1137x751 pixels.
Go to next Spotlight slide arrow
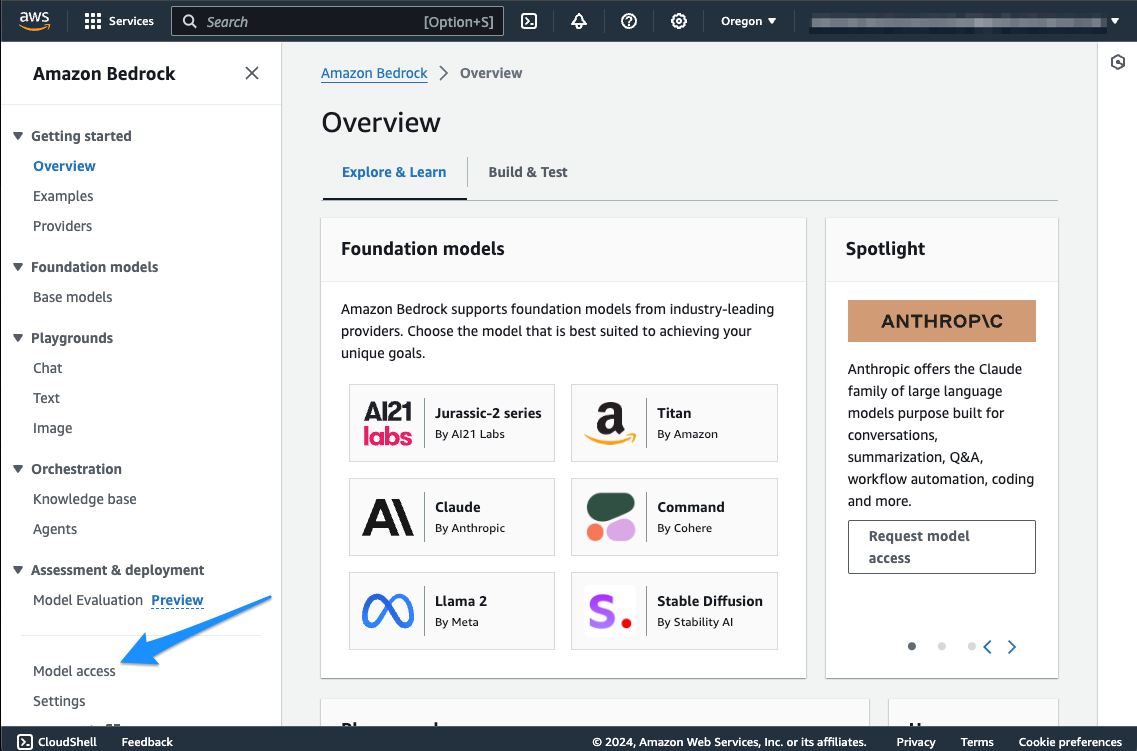point(1012,647)
